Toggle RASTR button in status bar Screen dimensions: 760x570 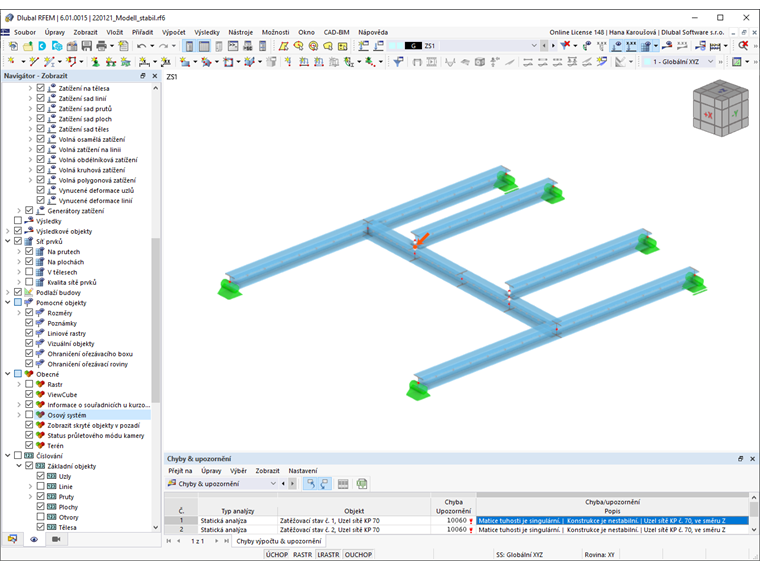point(302,554)
